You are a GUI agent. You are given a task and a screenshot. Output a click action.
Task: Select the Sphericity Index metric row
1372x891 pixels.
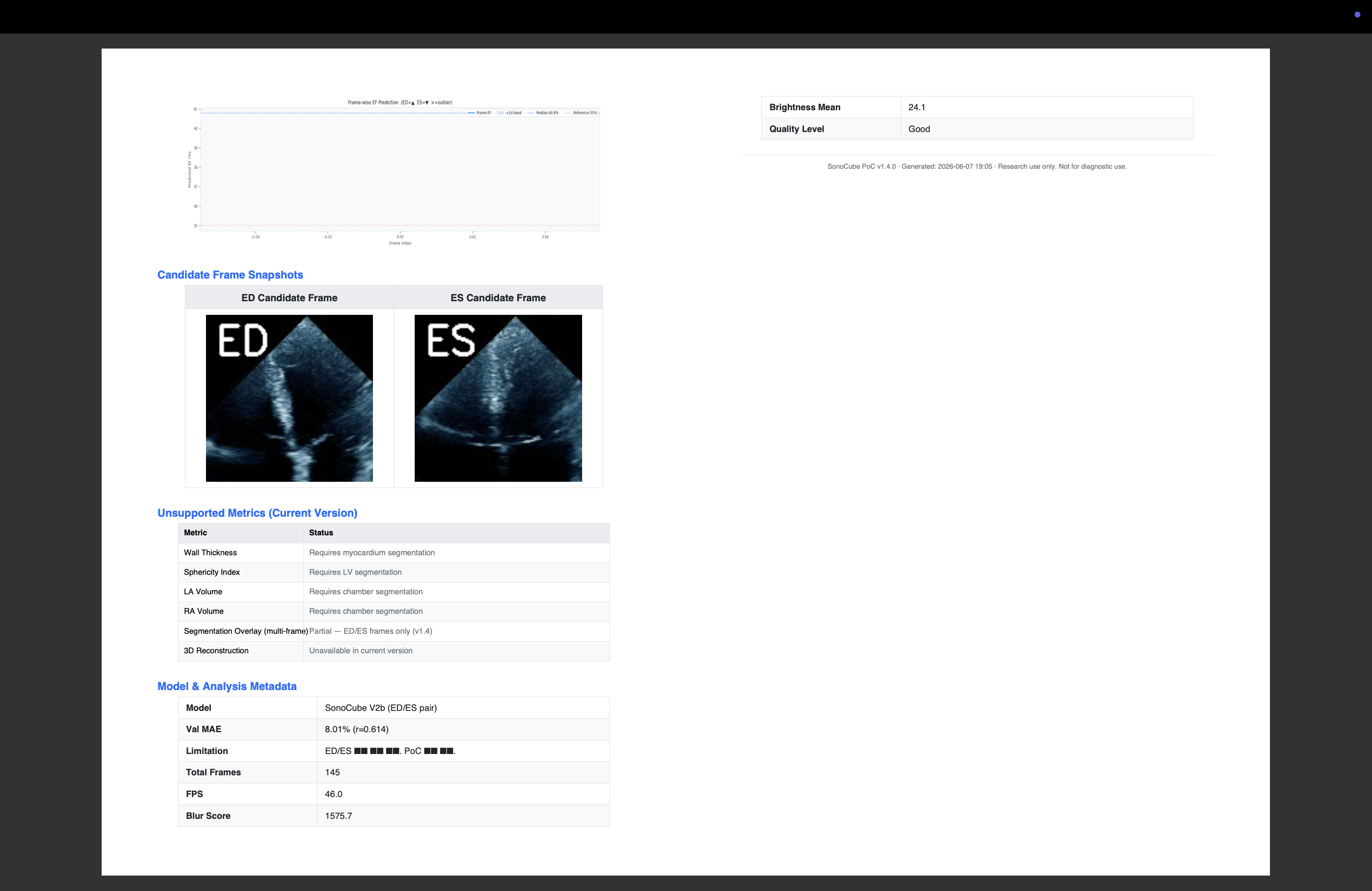(394, 572)
